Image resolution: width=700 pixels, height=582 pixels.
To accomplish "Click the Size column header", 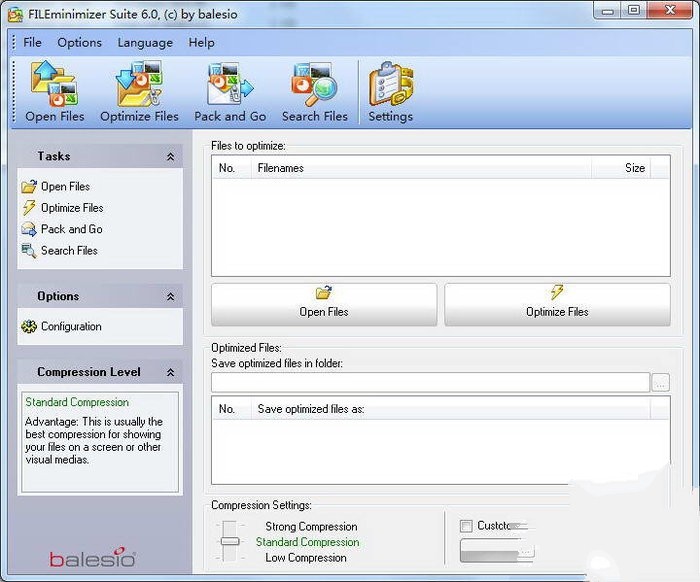I will [x=621, y=168].
